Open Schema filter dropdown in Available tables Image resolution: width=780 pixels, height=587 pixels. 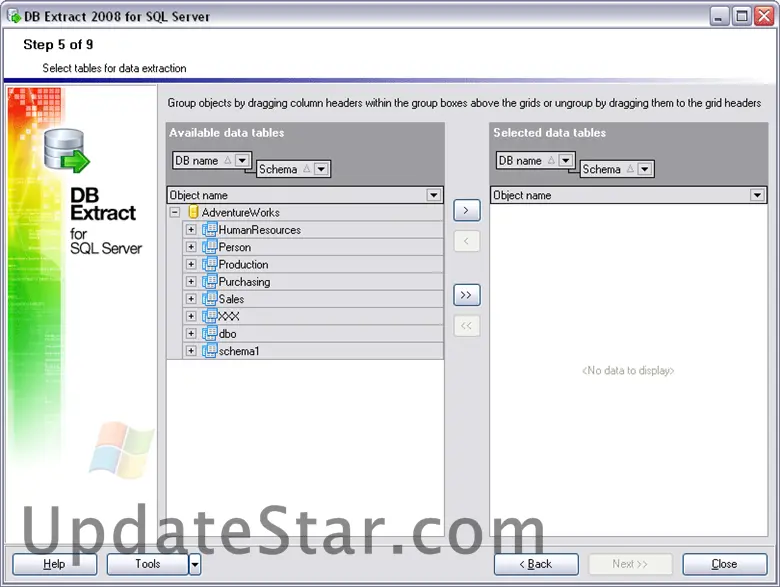point(321,169)
